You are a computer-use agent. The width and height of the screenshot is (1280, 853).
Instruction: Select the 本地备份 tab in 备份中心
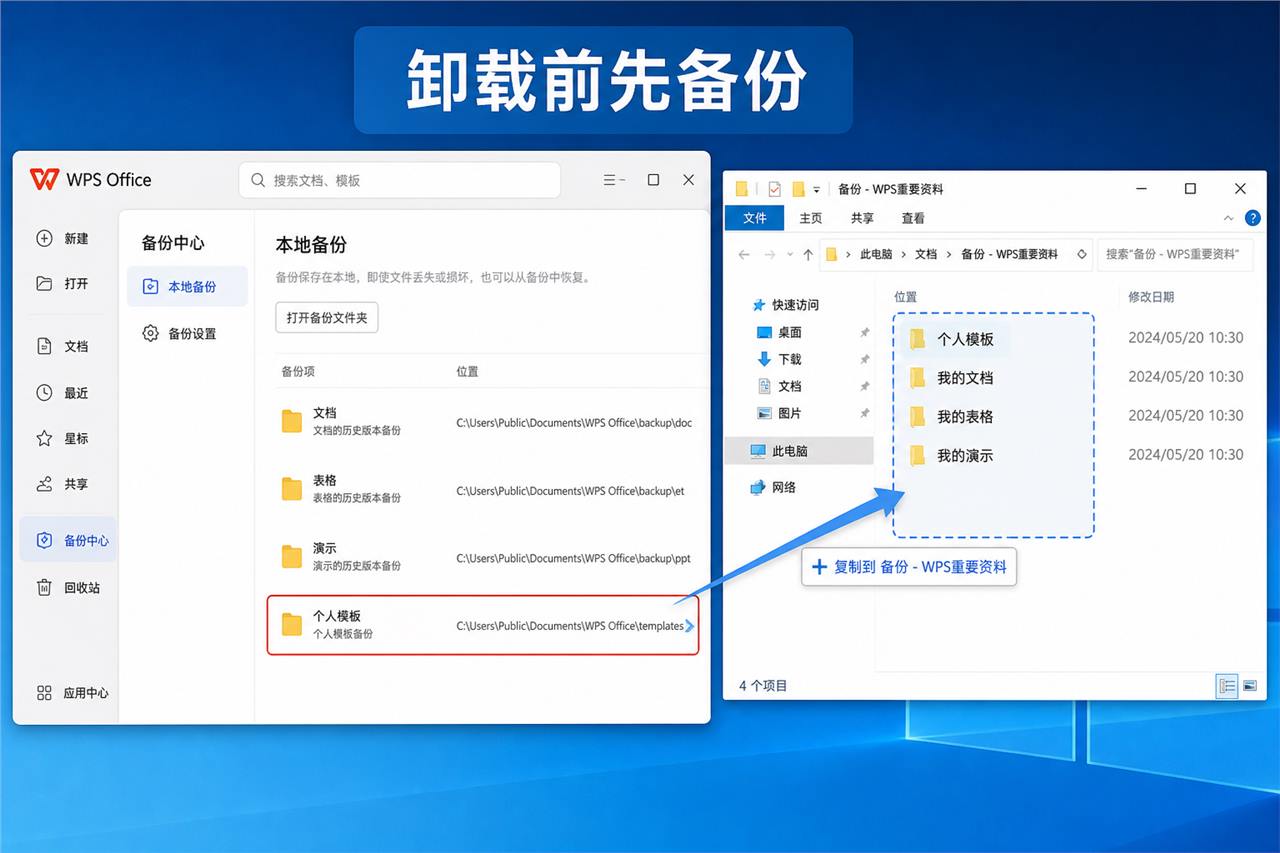point(187,286)
